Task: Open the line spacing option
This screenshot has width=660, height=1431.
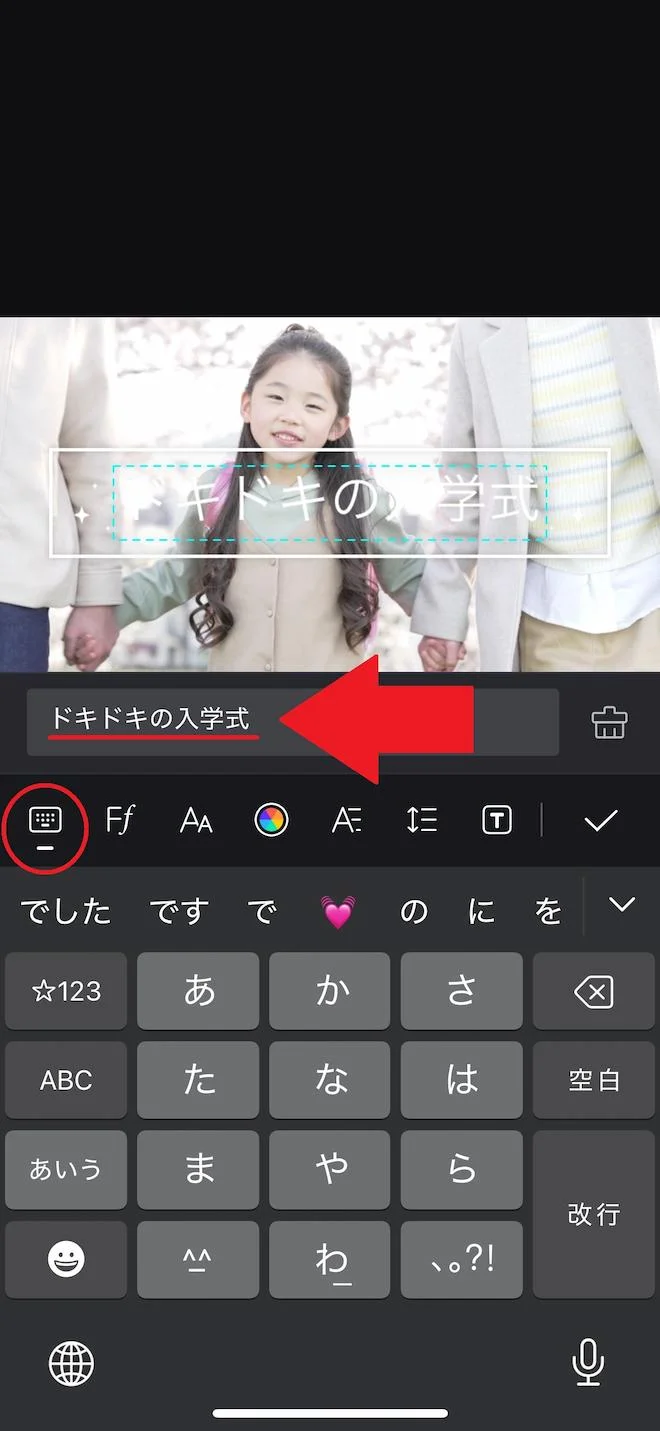Action: 421,821
